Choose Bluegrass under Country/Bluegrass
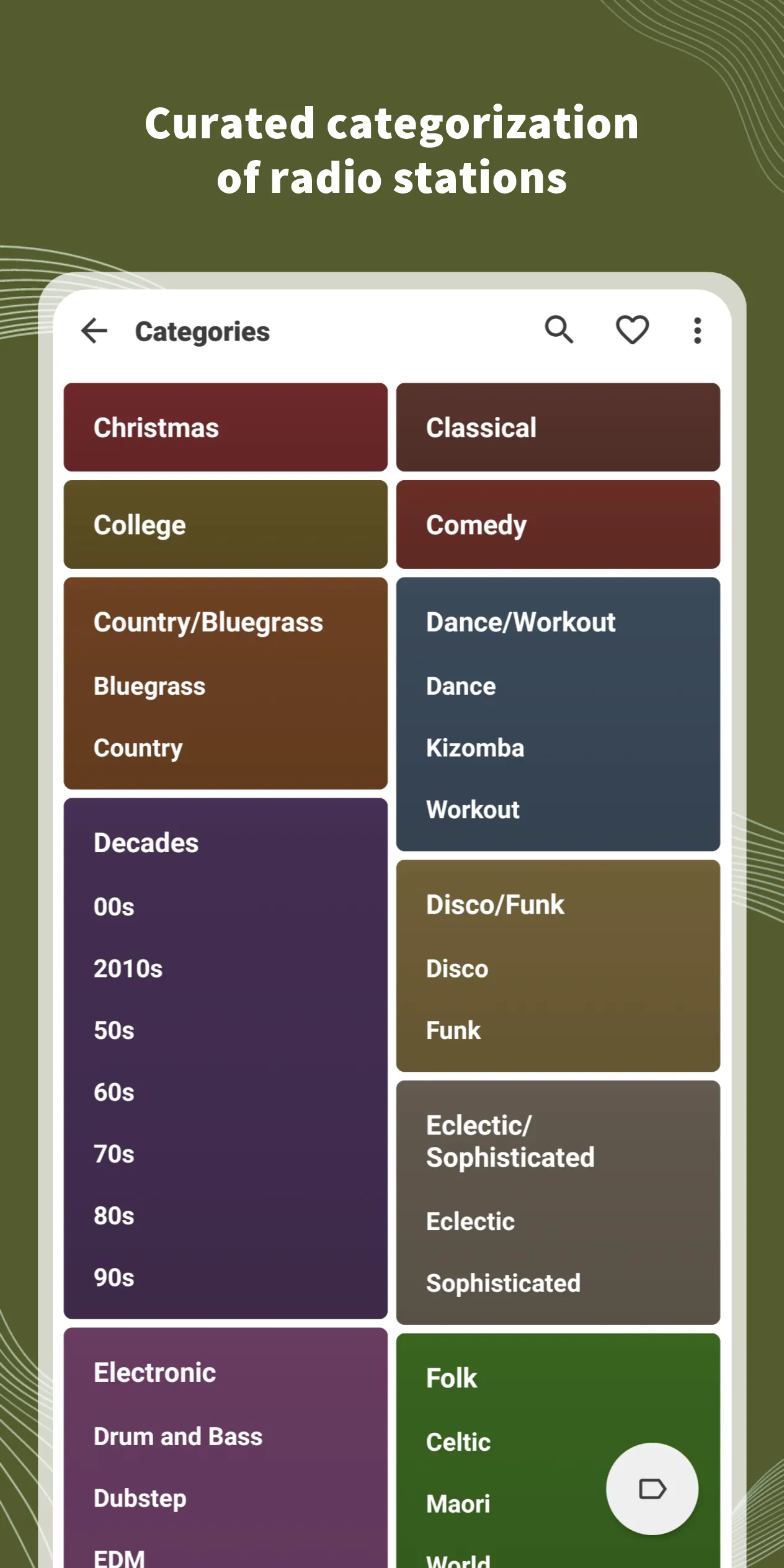The height and width of the screenshot is (1568, 784). pos(149,687)
